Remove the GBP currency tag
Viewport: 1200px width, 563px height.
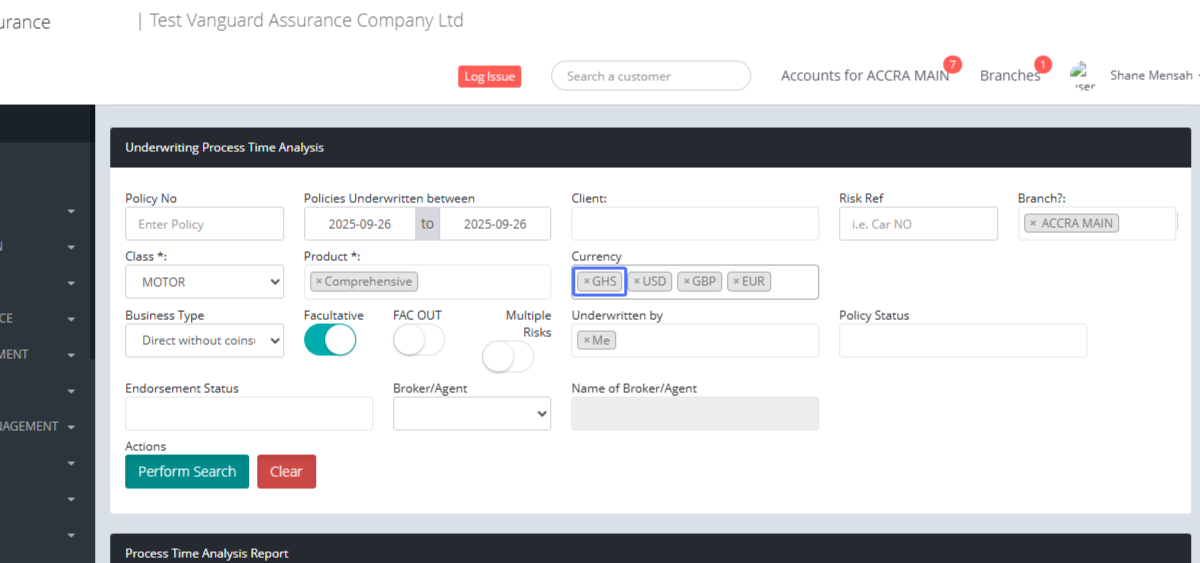click(x=687, y=282)
